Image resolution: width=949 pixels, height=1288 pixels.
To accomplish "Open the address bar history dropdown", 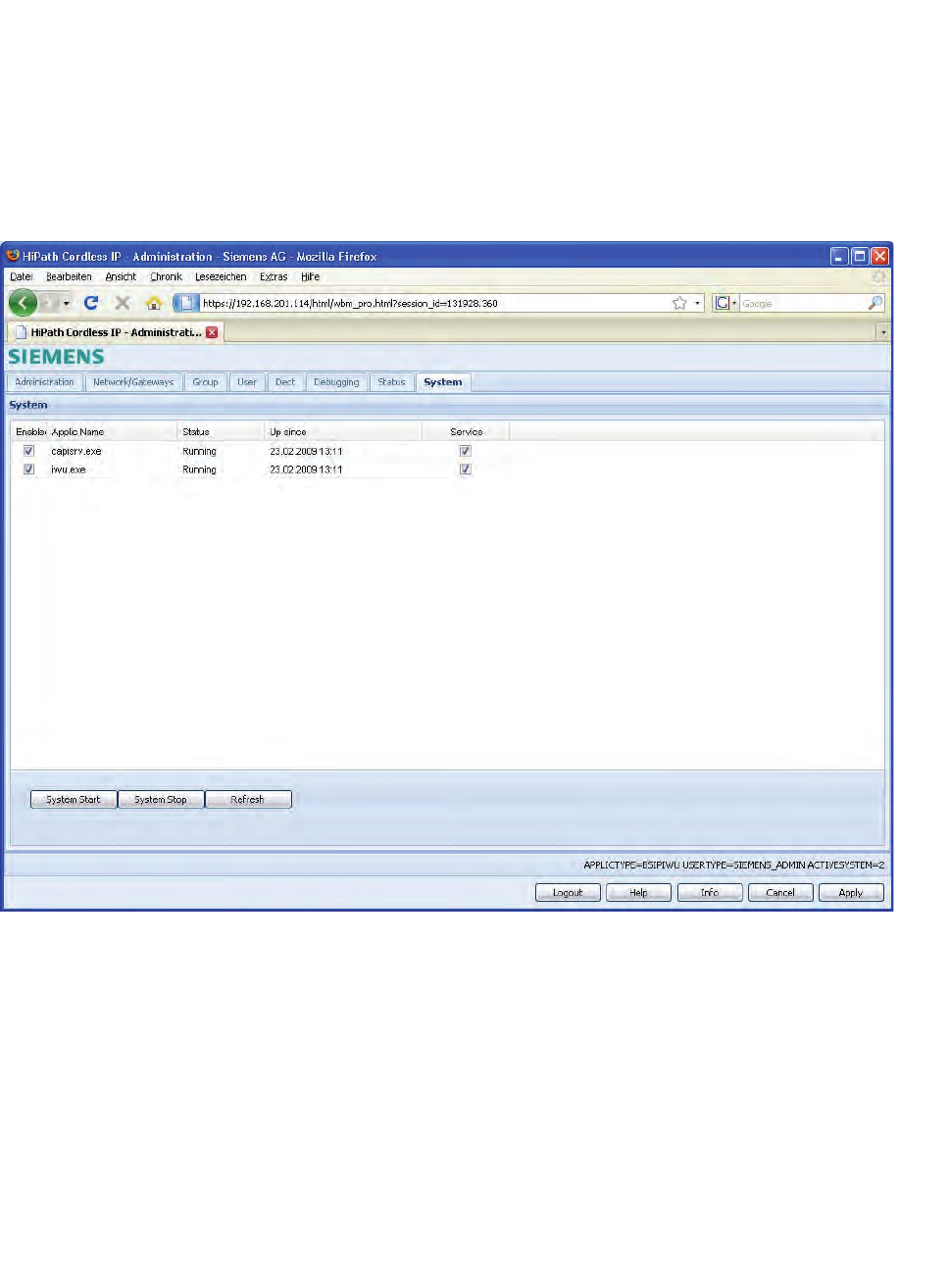I will [698, 303].
